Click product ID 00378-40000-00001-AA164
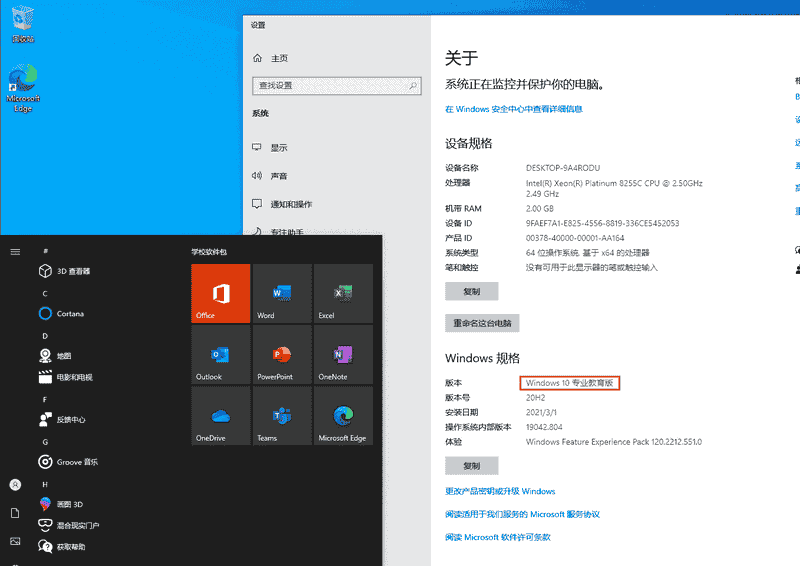 pyautogui.click(x=575, y=238)
